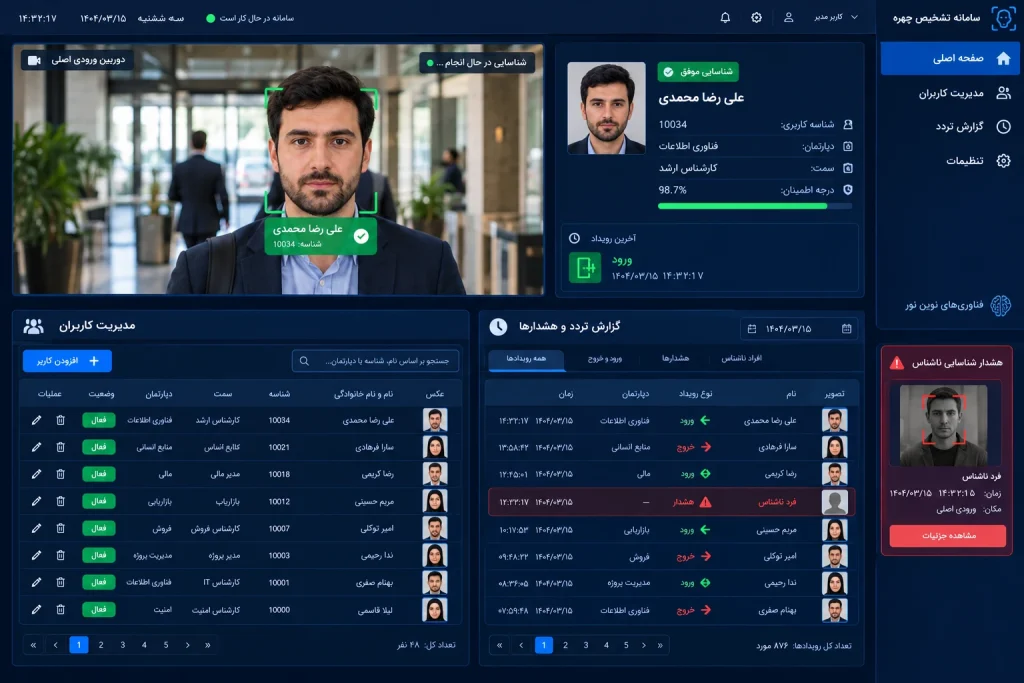Screen dimensions: 1024x683
Task: Edit user 10000 with pencil icon
Action: [x=36, y=610]
